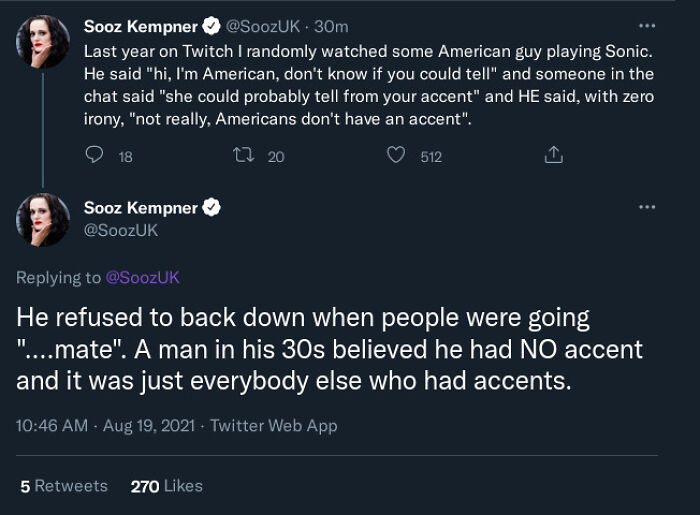700x515 pixels.
Task: View the 5 Retweets list
Action: click(x=64, y=486)
